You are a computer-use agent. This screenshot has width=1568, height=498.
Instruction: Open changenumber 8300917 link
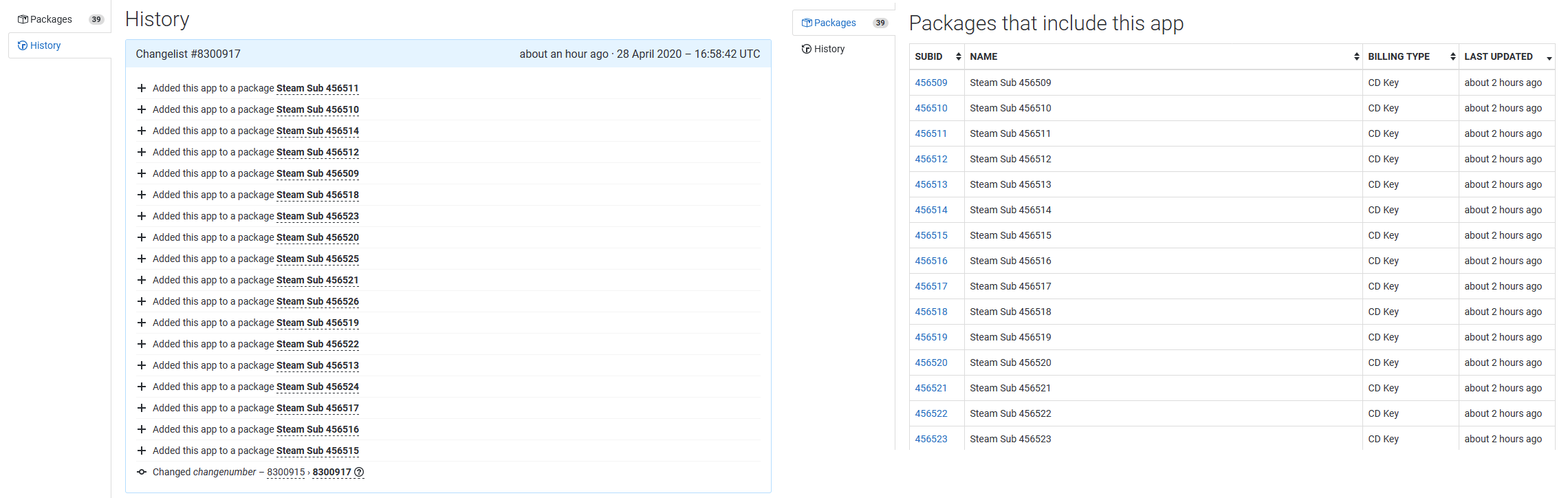pyautogui.click(x=332, y=472)
